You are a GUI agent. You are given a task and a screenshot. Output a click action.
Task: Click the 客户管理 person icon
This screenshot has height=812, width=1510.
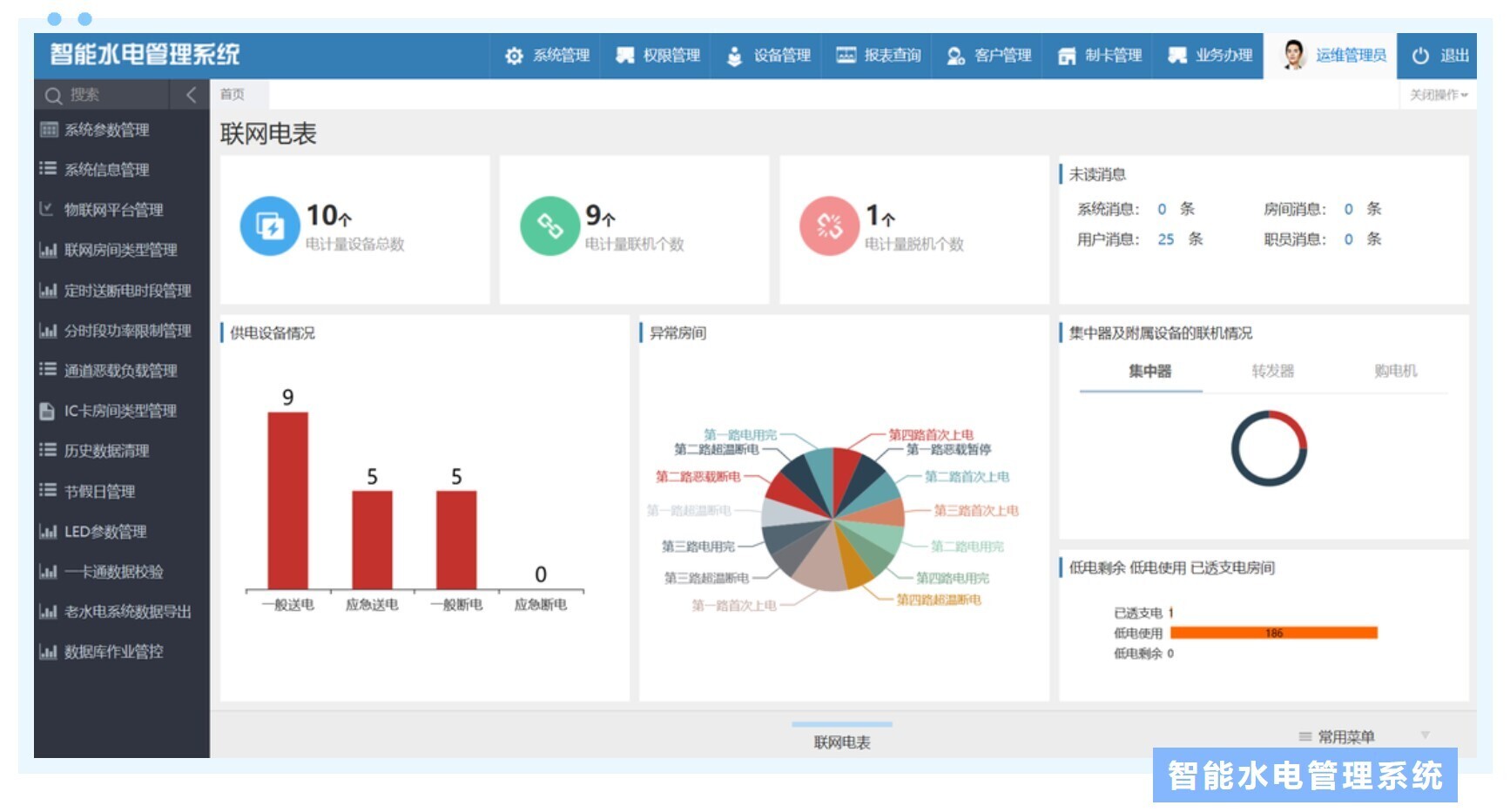(x=955, y=56)
